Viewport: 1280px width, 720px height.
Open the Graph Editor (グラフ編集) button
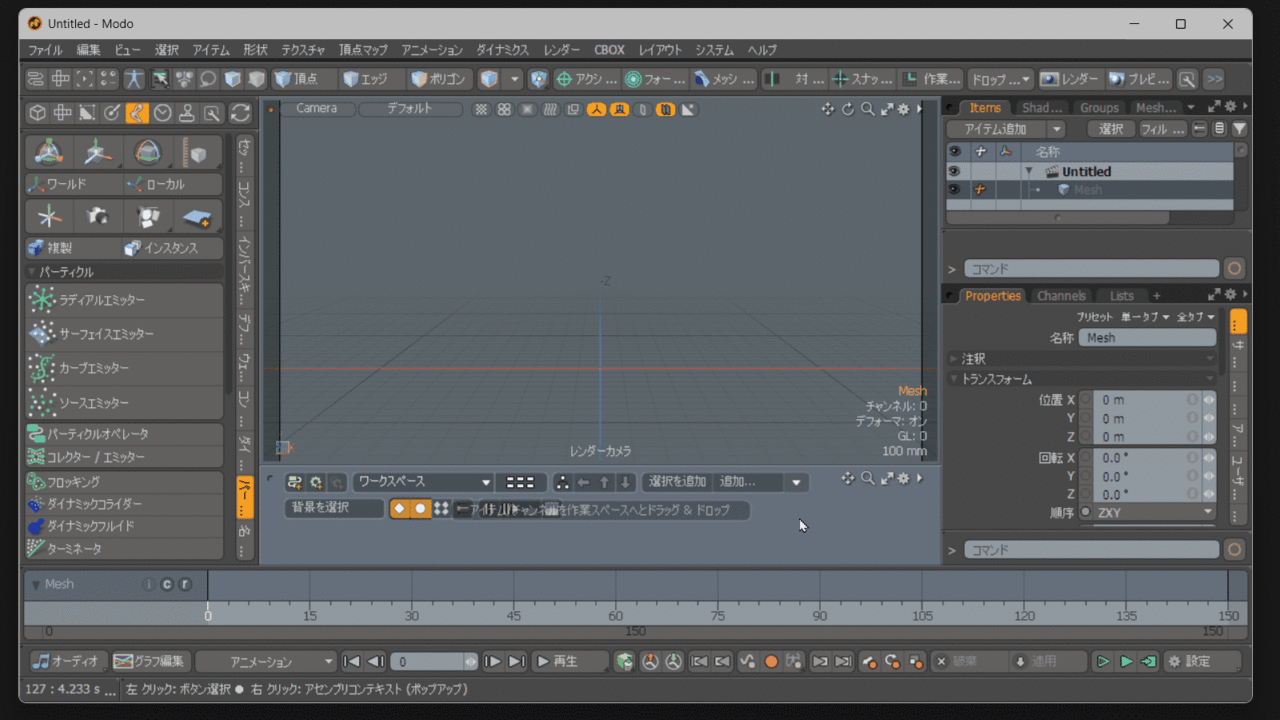coord(151,661)
